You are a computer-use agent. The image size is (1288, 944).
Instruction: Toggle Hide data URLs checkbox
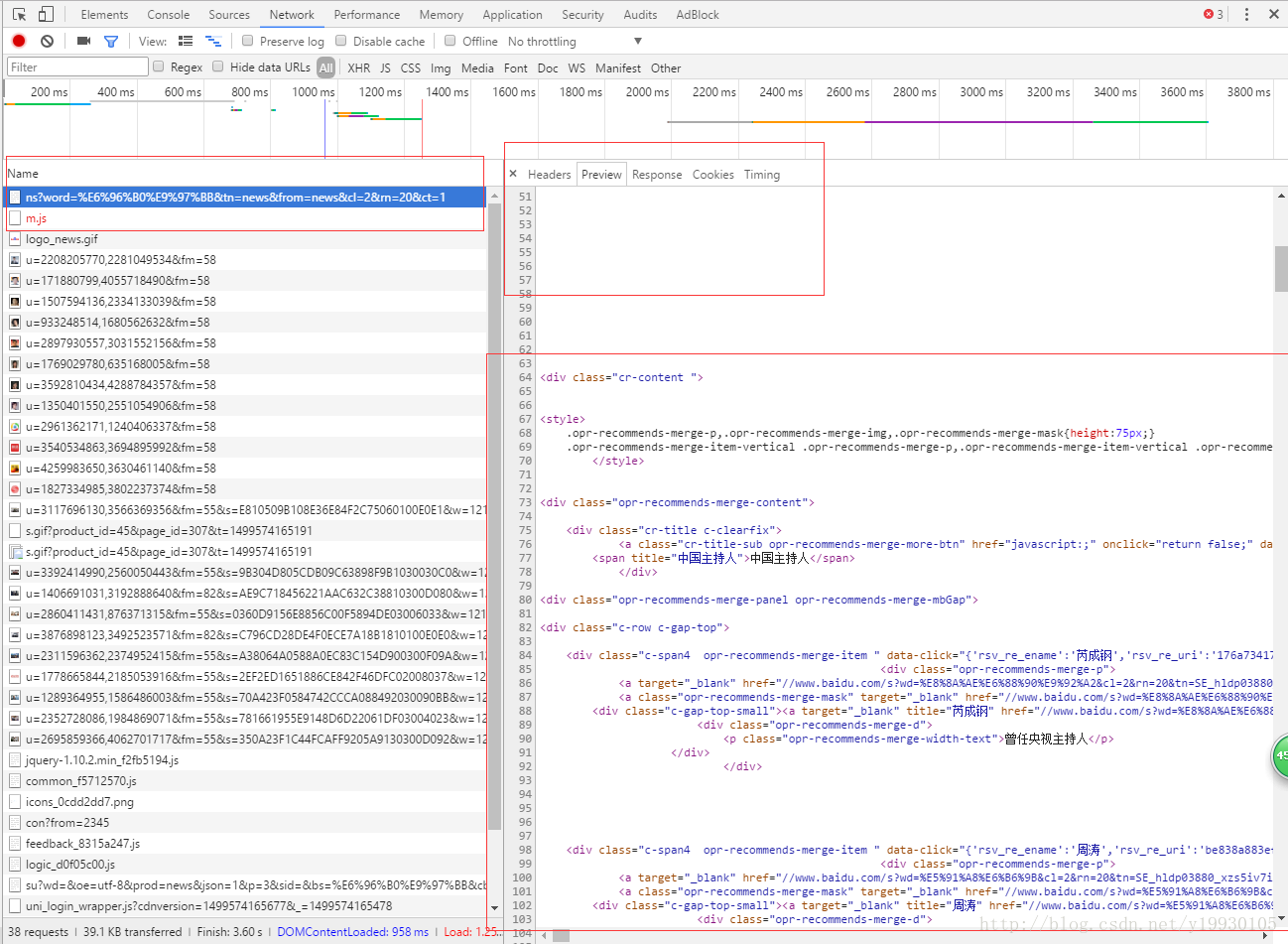pos(218,67)
